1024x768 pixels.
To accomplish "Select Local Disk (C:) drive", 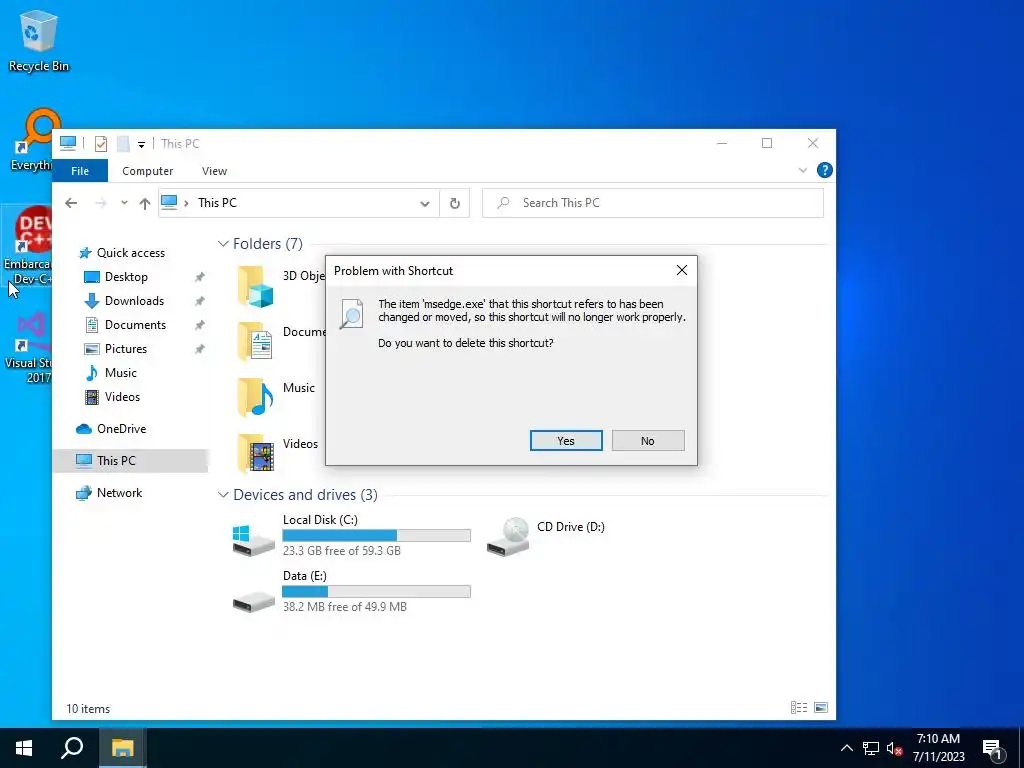I will pyautogui.click(x=351, y=536).
